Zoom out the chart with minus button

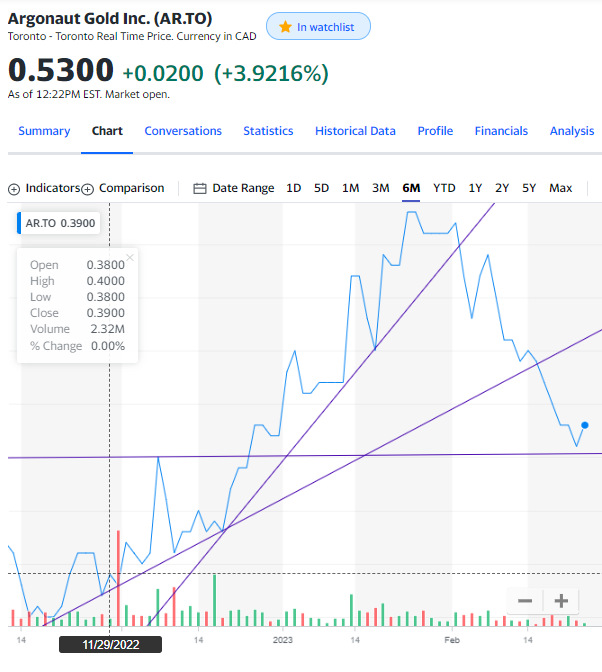tap(525, 601)
